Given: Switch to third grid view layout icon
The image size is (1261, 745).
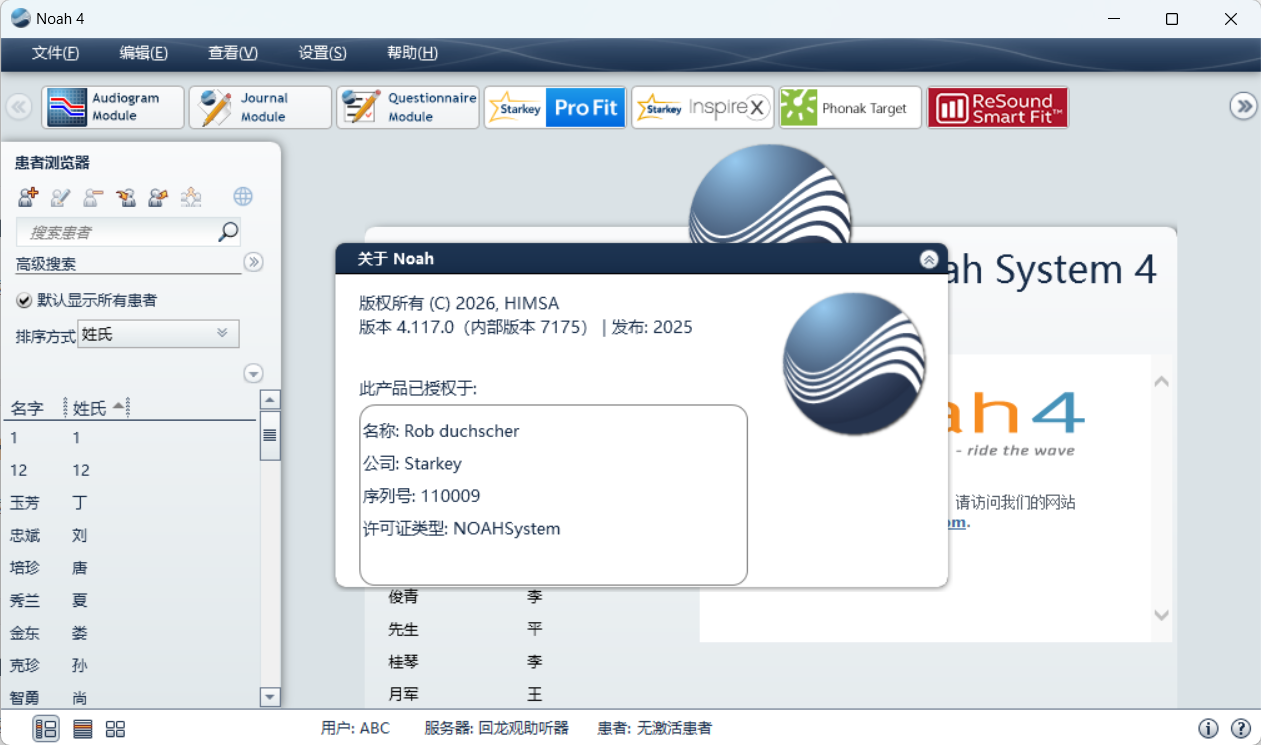Looking at the screenshot, I should click(x=115, y=729).
